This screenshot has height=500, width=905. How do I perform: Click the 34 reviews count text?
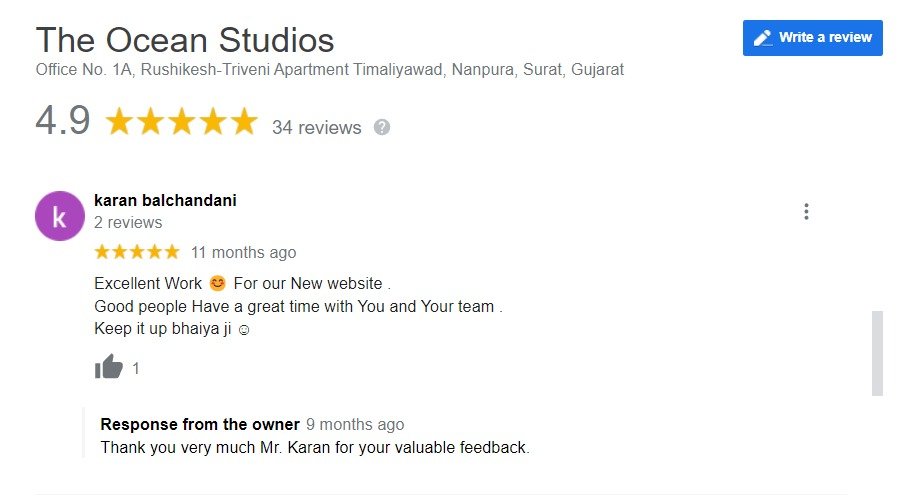[x=316, y=127]
